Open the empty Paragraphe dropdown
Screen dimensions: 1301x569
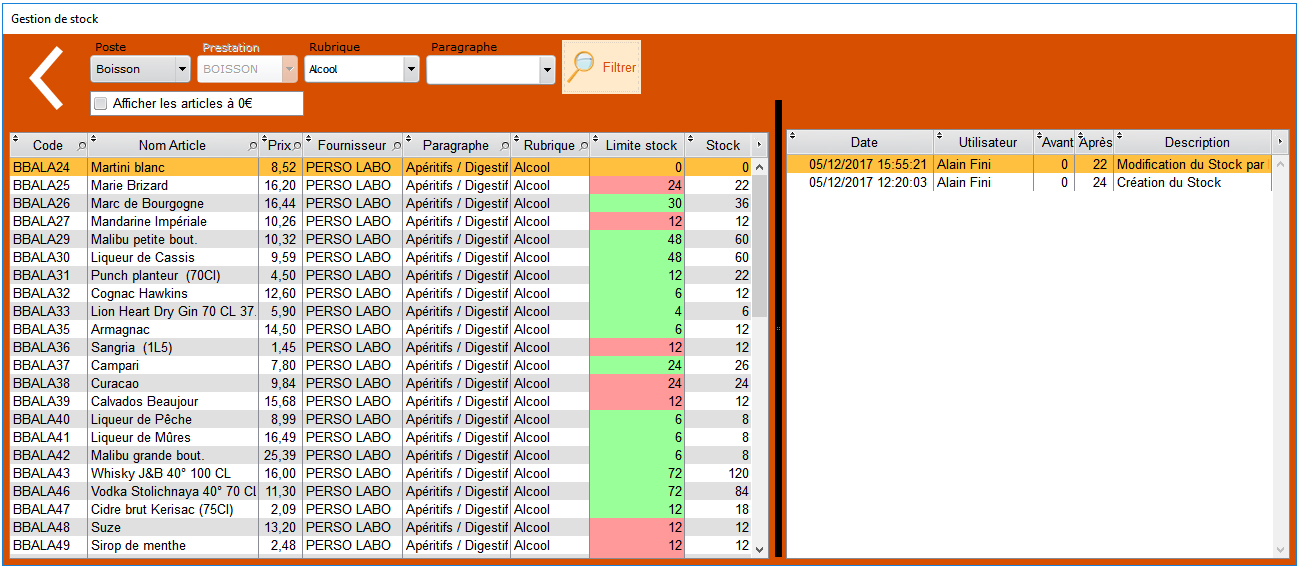tap(546, 70)
